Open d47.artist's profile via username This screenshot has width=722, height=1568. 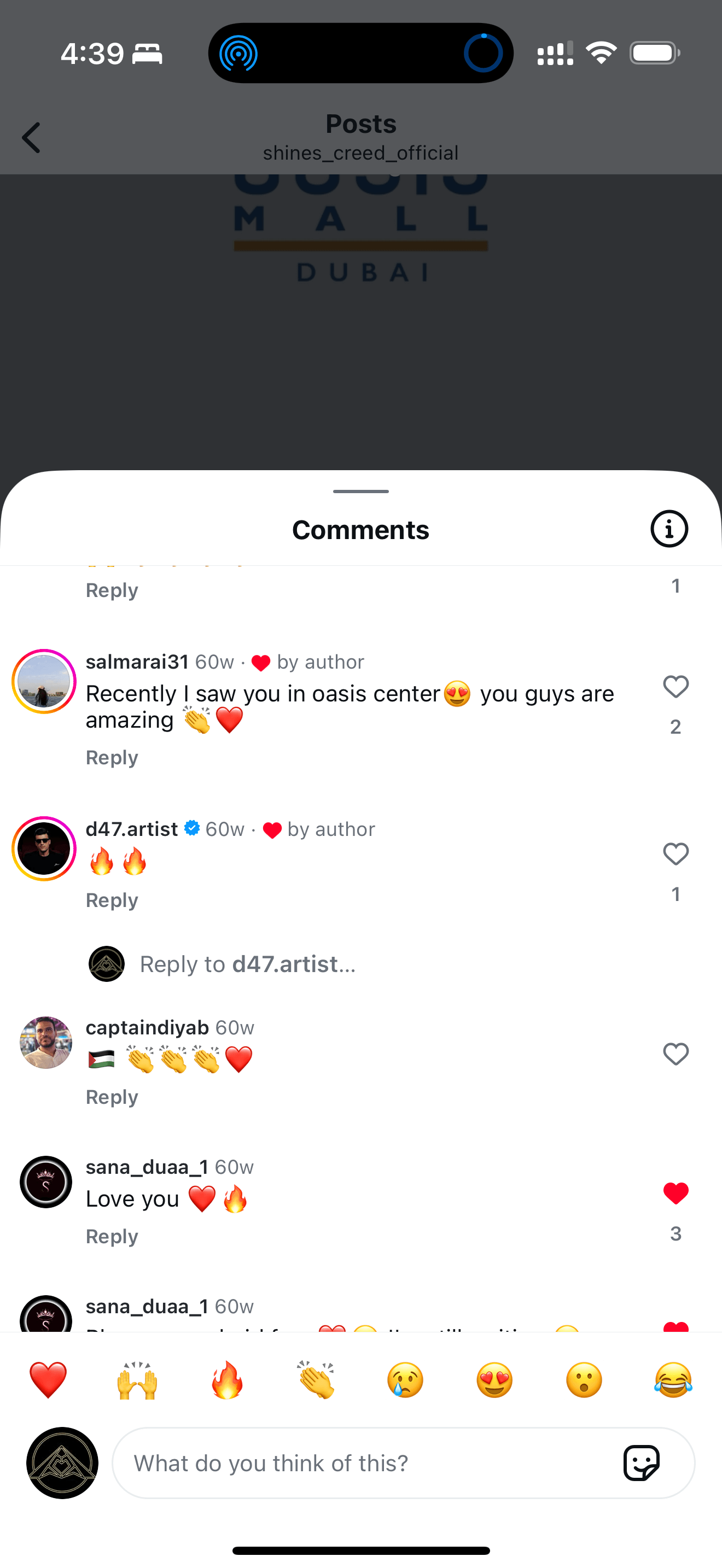coord(132,829)
